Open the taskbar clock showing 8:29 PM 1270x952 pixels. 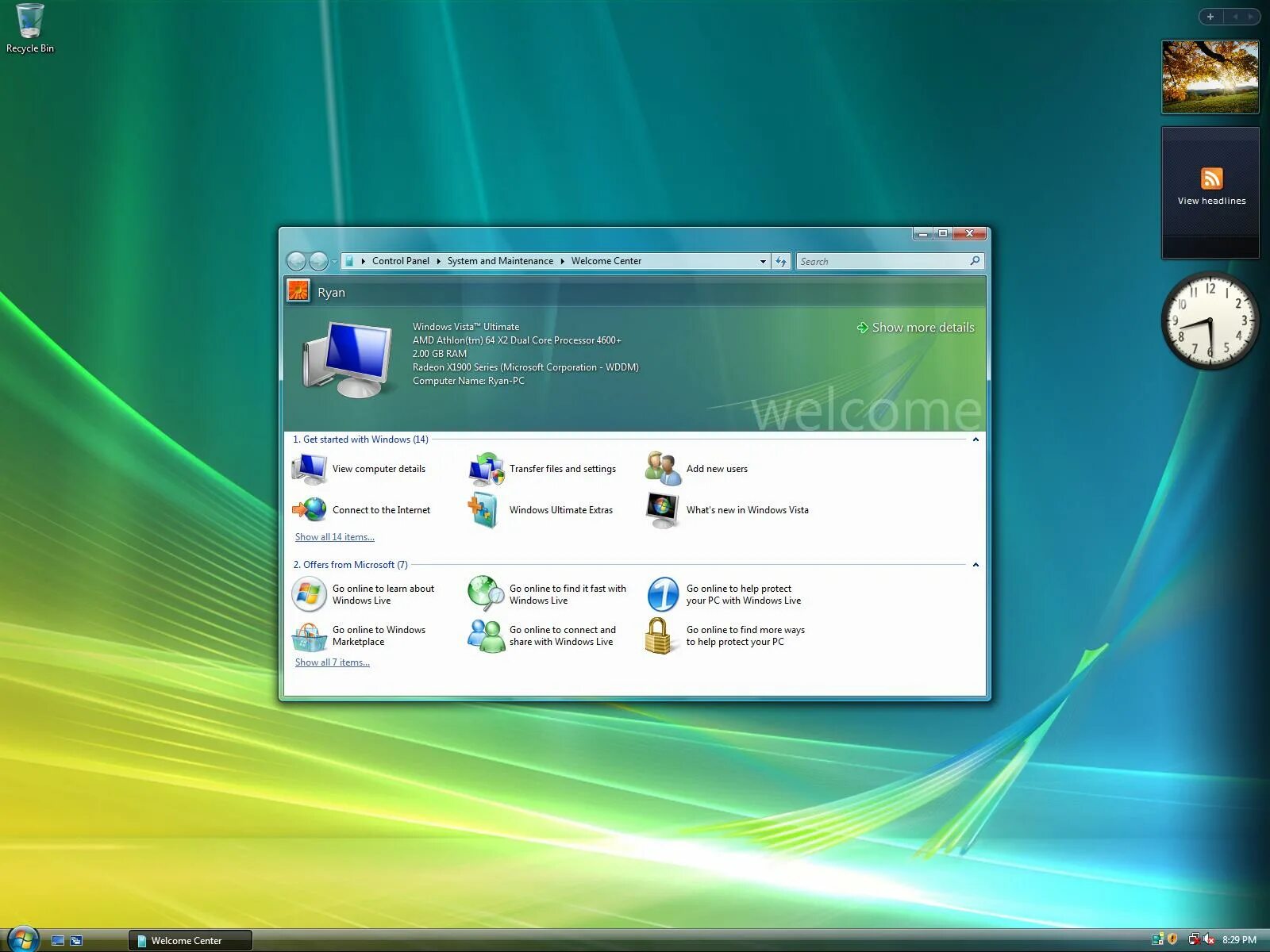1239,940
